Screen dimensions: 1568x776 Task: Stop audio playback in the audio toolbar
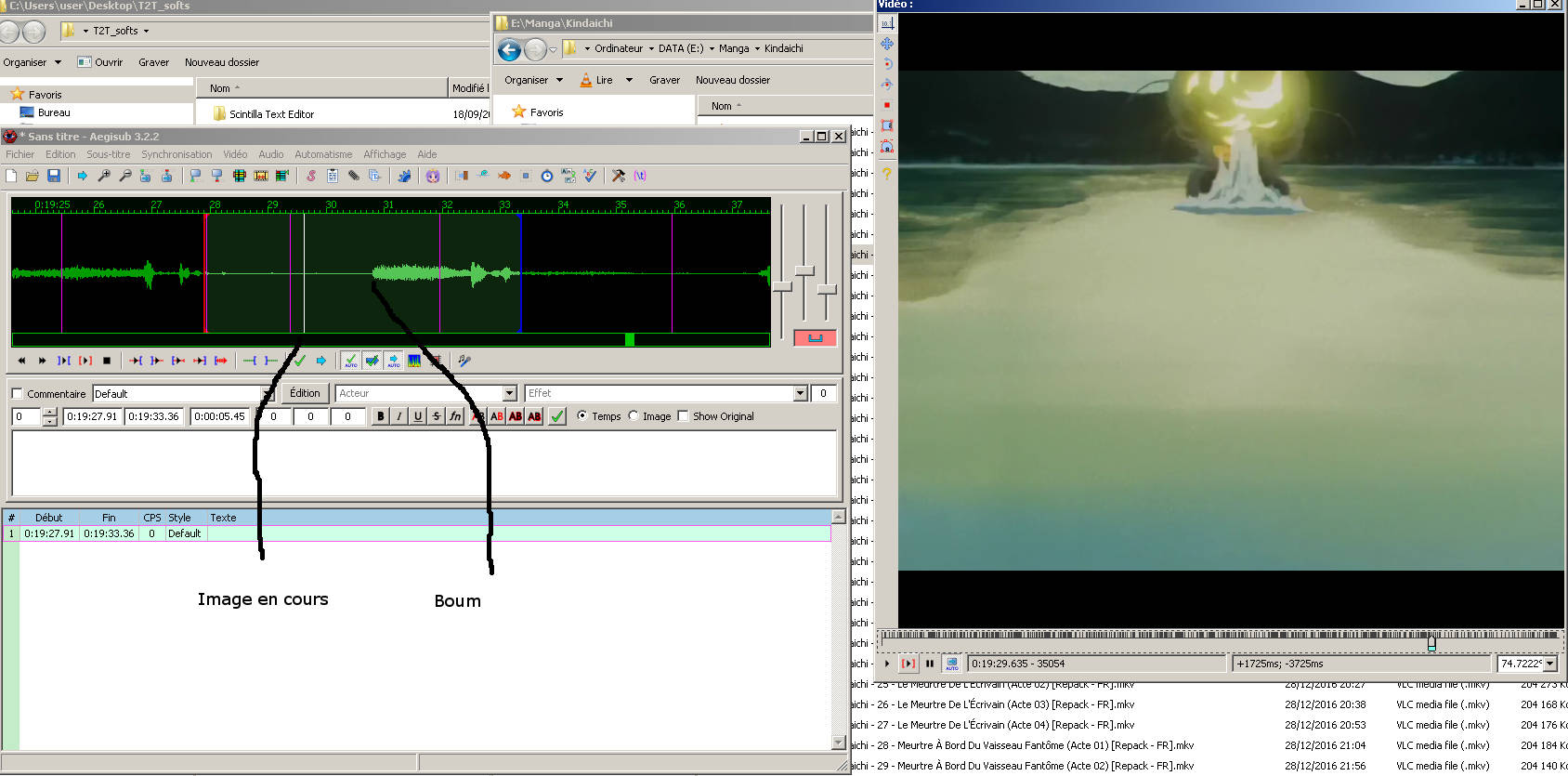pos(107,361)
